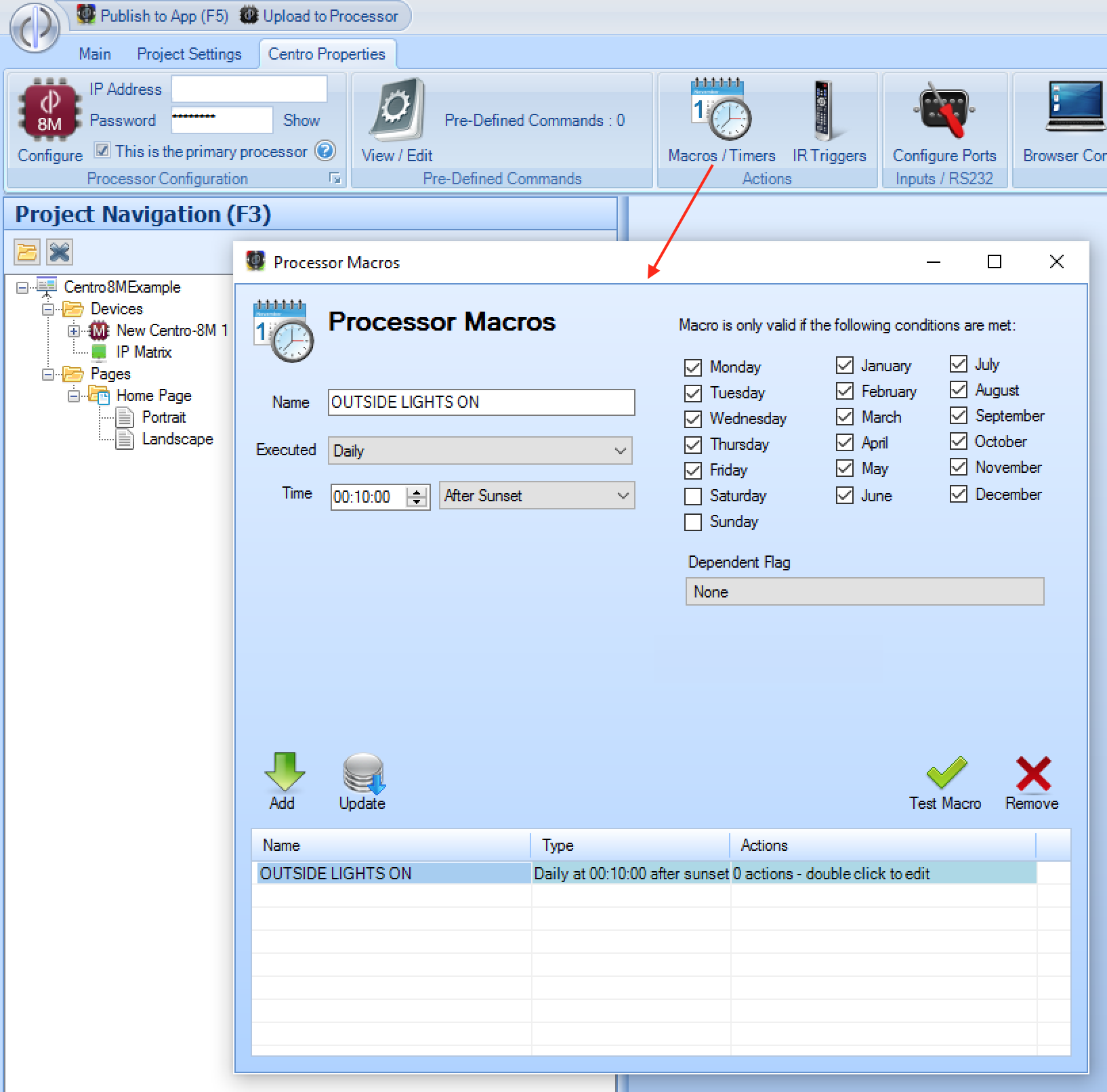Viewport: 1107px width, 1092px height.
Task: Switch to the Main tab
Action: tap(94, 54)
